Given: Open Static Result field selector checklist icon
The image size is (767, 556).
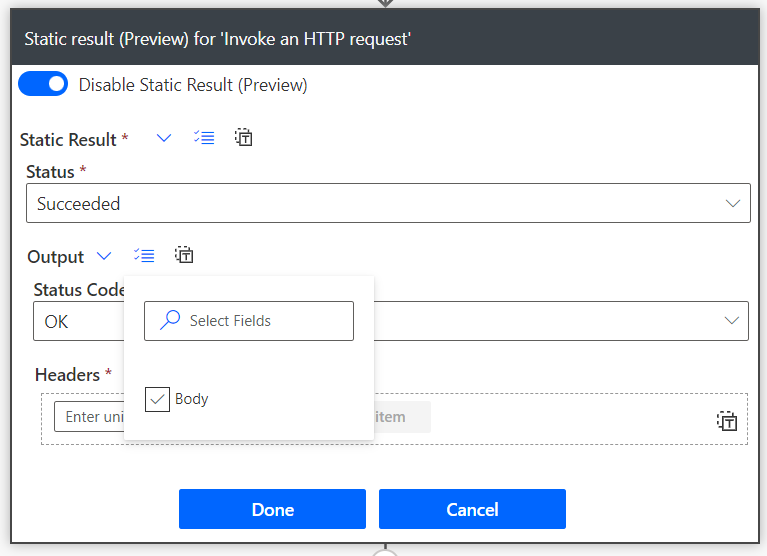Looking at the screenshot, I should (x=204, y=139).
